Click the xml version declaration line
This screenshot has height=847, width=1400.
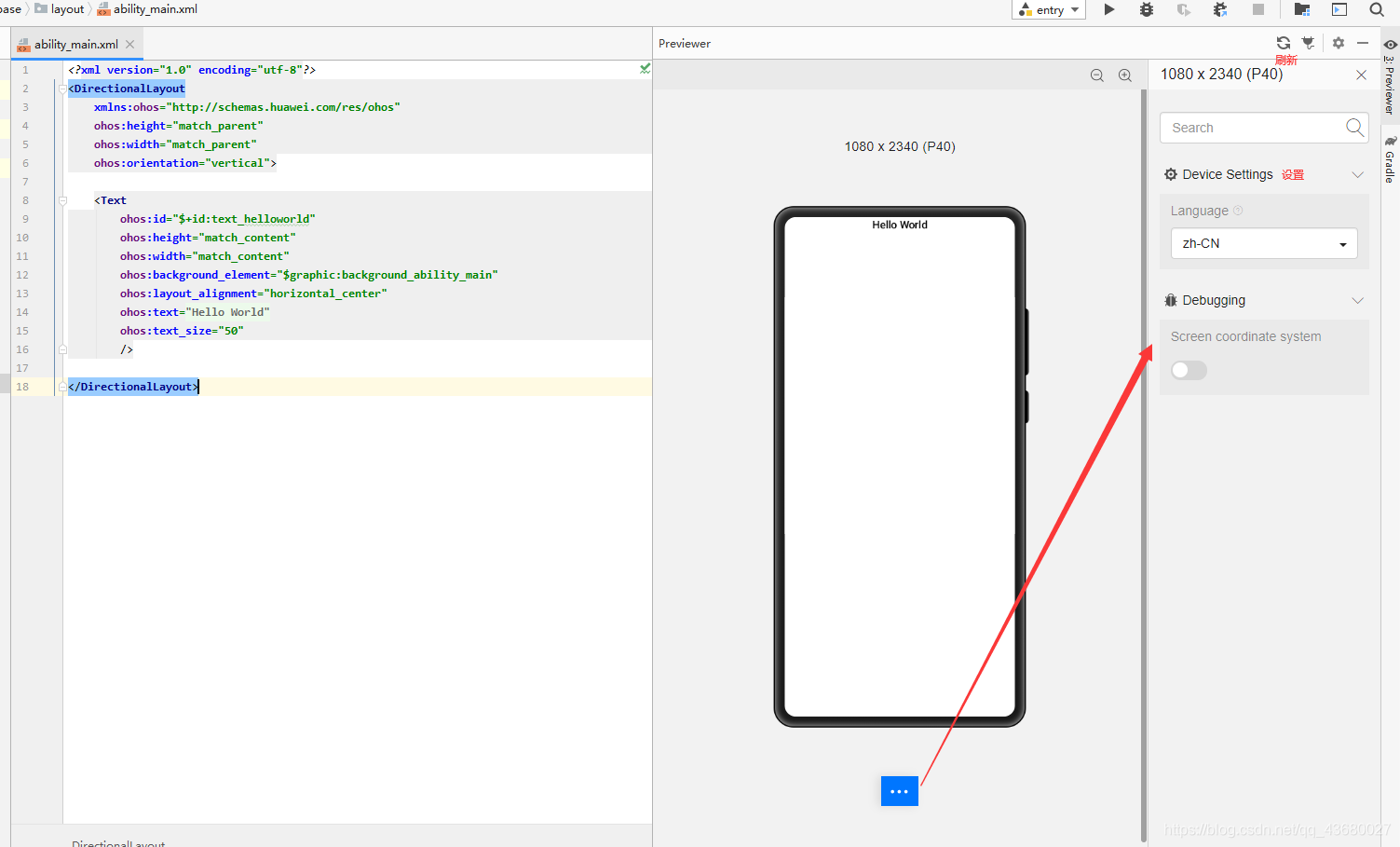point(192,70)
